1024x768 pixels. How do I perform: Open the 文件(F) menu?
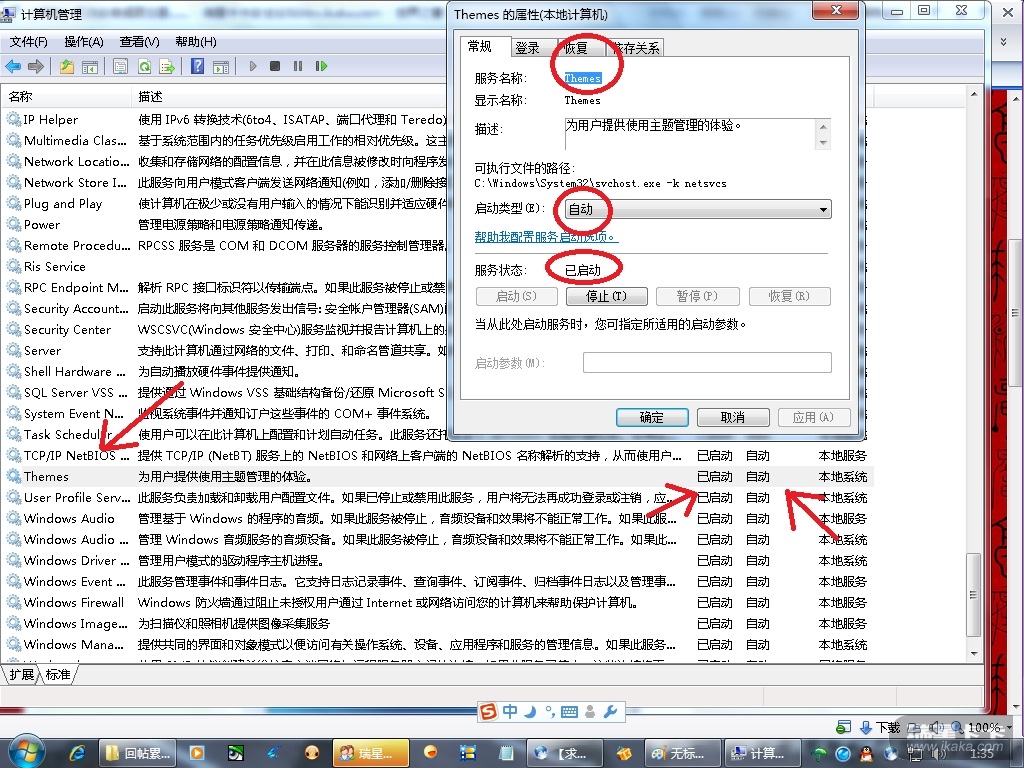click(29, 42)
